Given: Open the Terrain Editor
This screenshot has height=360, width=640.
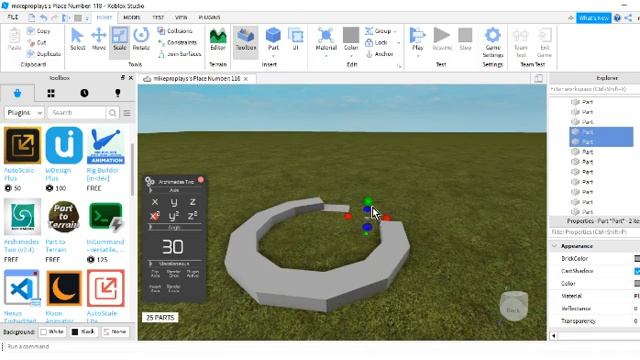Looking at the screenshot, I should 218,39.
